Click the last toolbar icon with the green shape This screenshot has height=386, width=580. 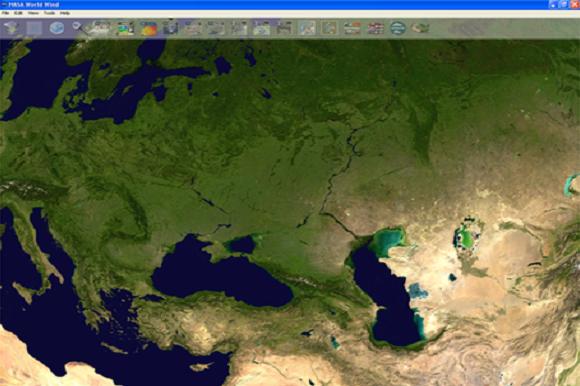pyautogui.click(x=420, y=28)
